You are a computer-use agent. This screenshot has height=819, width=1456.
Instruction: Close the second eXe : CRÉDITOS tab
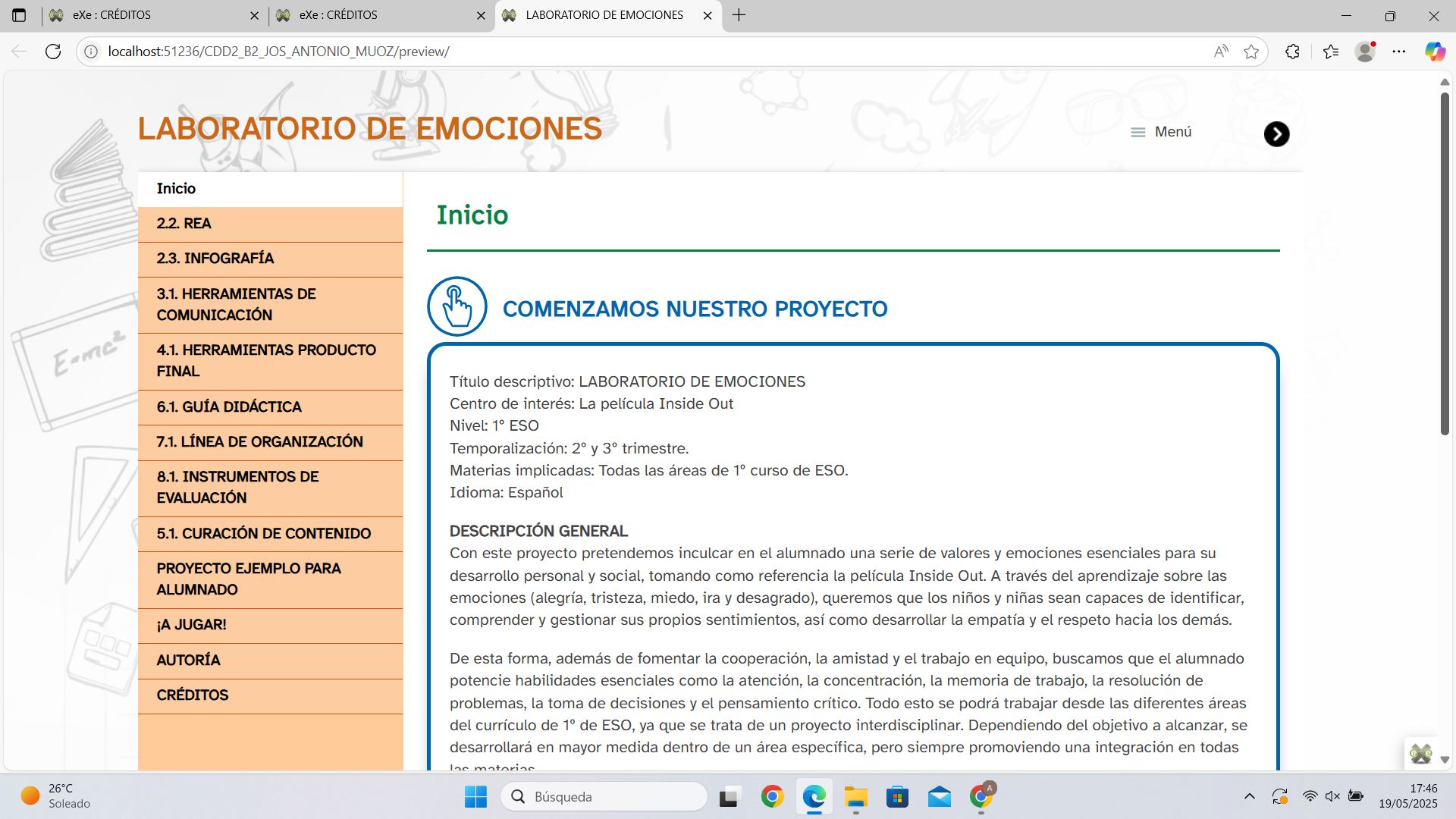[x=481, y=15]
